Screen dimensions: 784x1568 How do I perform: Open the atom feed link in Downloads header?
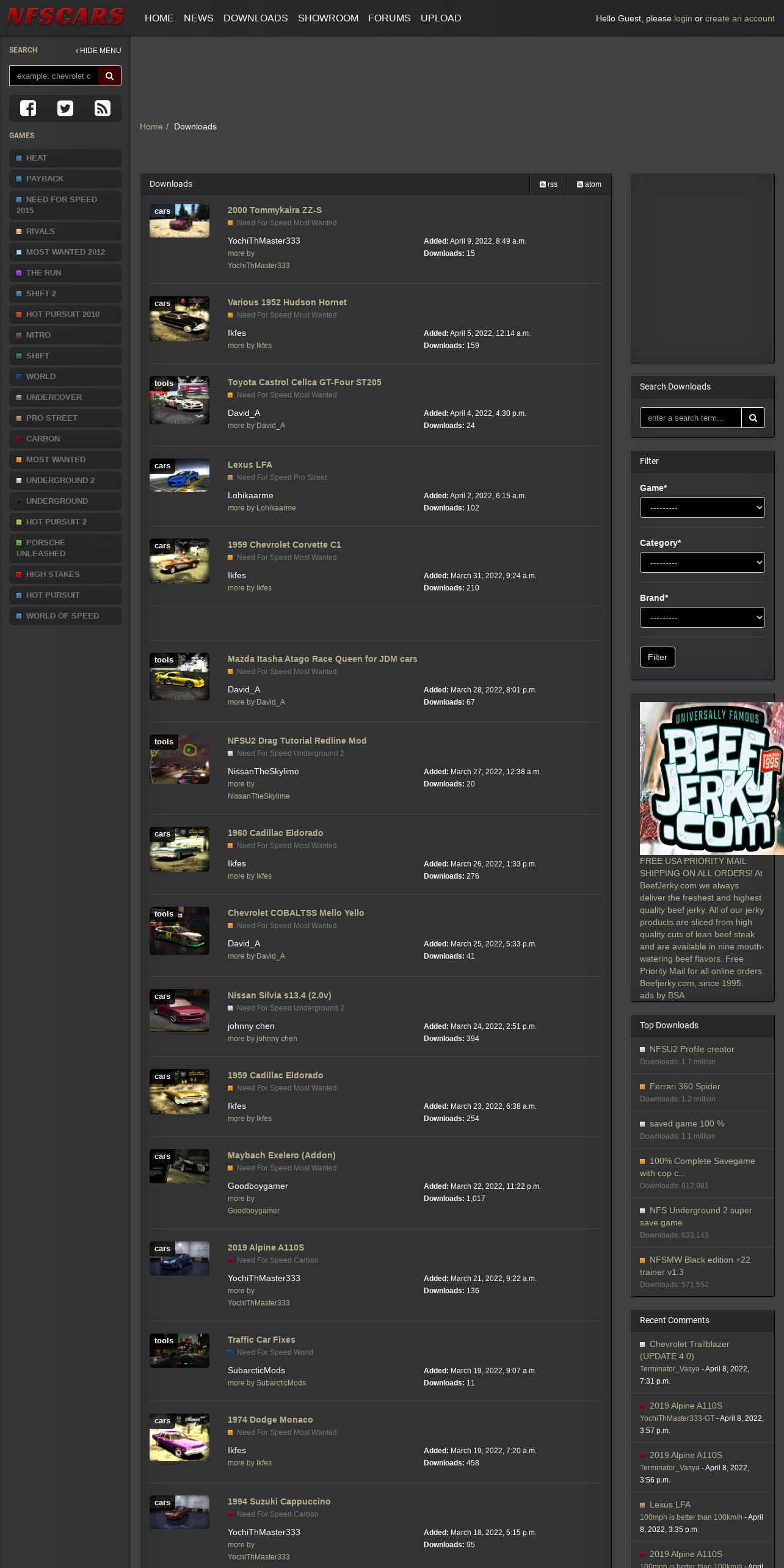pos(589,184)
